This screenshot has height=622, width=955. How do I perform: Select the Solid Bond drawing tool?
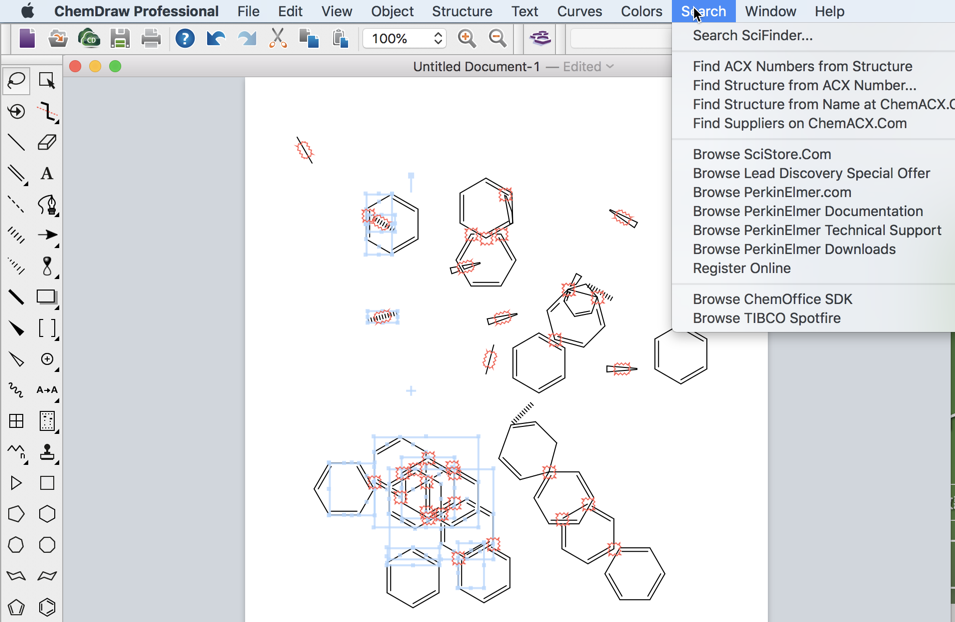click(x=14, y=141)
